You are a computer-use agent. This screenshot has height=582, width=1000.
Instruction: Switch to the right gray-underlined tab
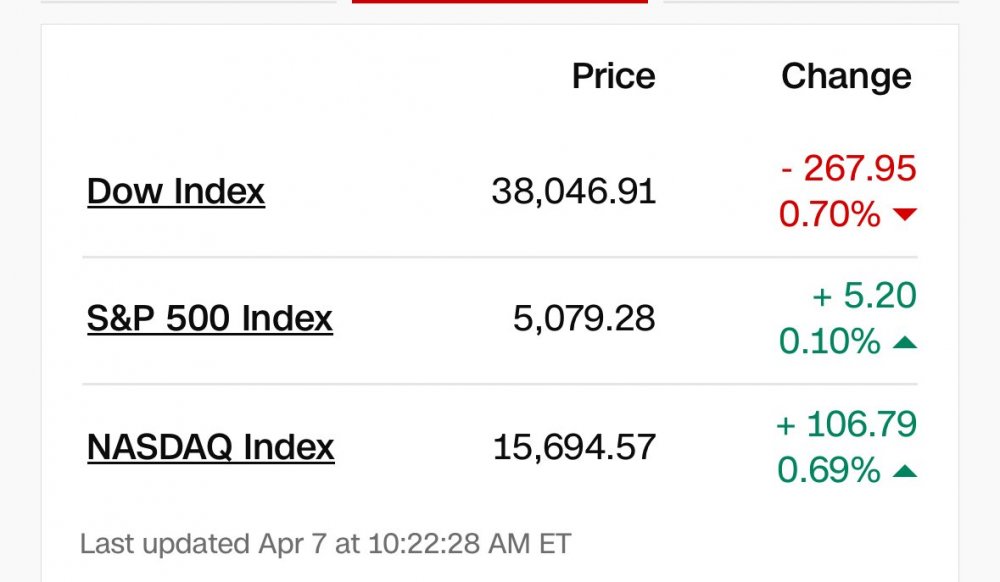point(811,2)
